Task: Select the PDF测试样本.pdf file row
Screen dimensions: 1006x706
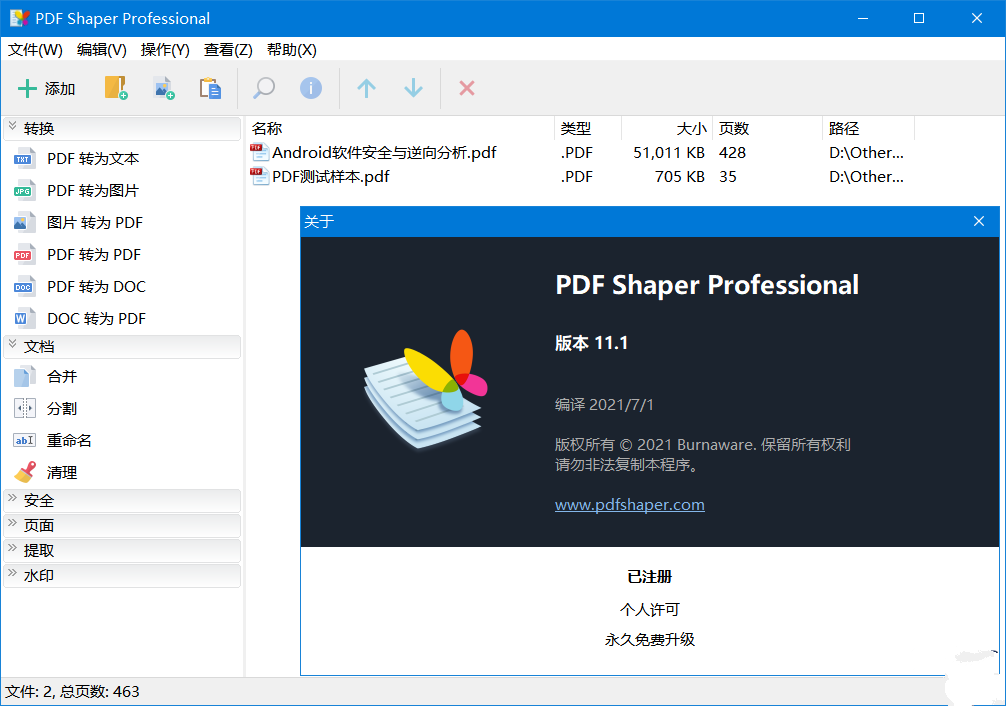Action: tap(330, 177)
